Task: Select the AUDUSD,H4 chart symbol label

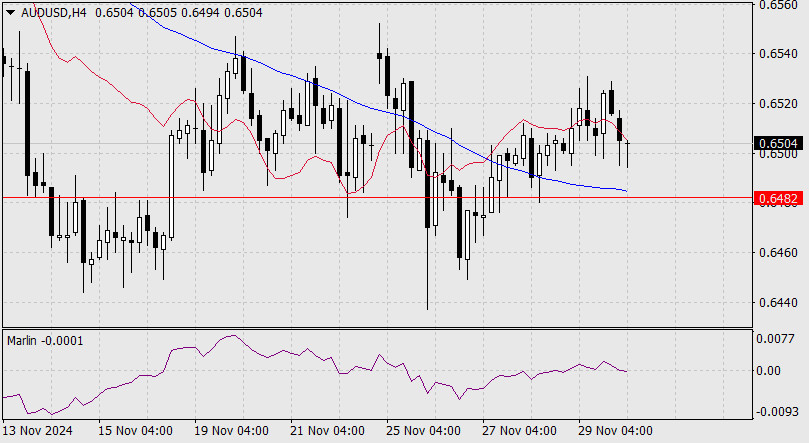Action: coord(54,13)
